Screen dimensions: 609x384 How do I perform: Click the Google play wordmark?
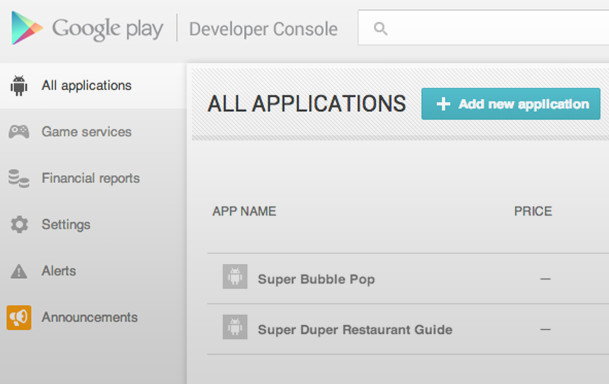tap(108, 29)
